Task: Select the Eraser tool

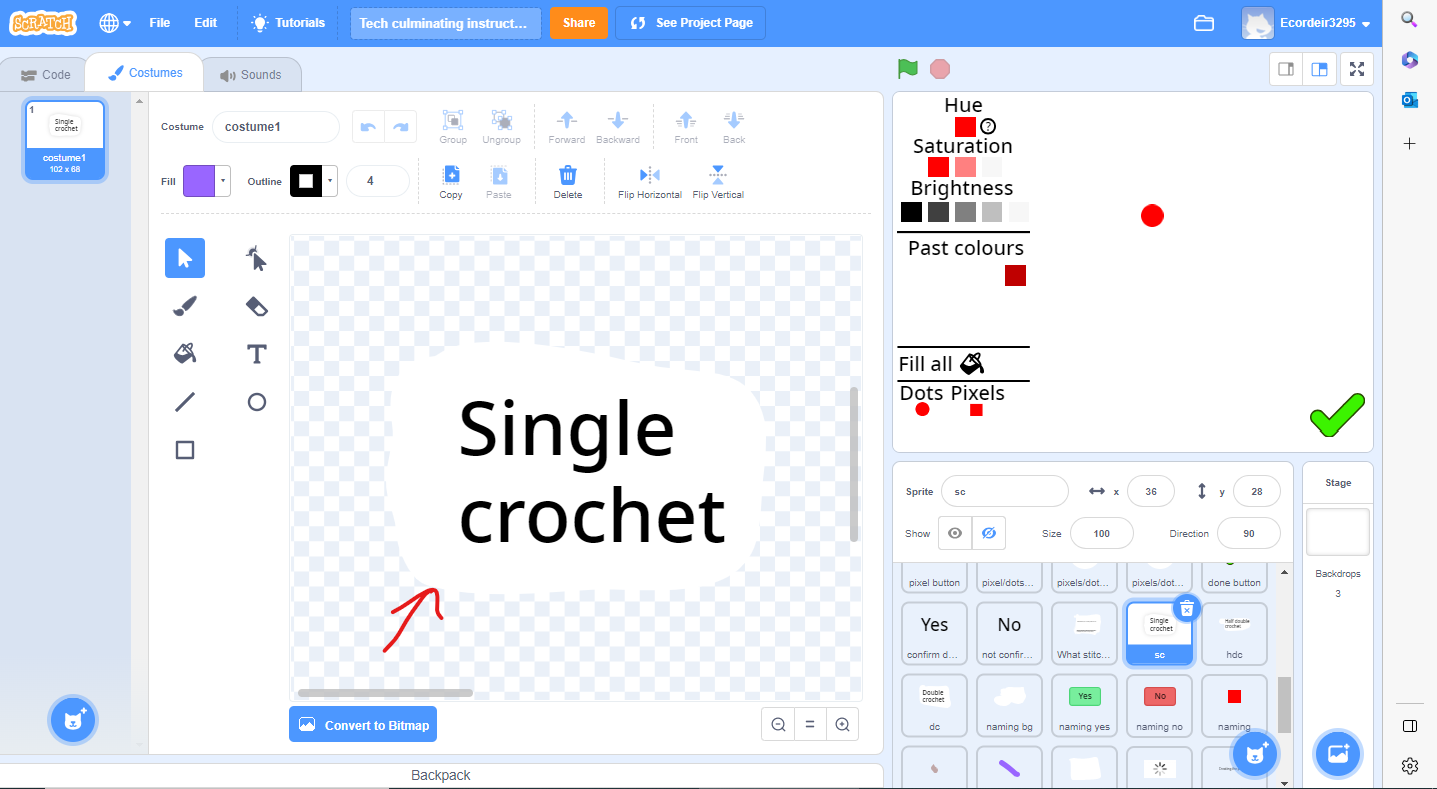Action: [x=256, y=305]
